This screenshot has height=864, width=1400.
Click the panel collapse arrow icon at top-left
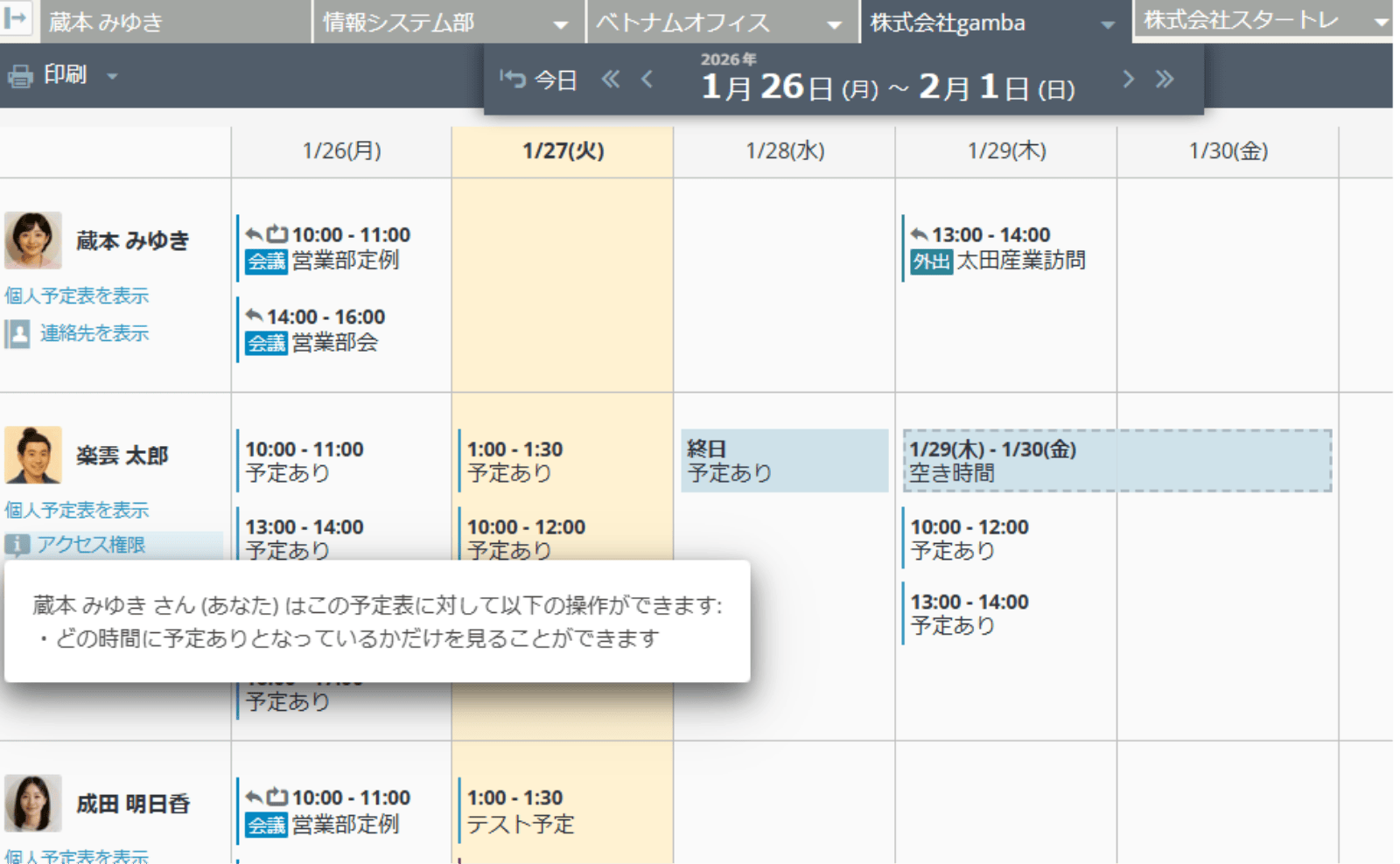[x=16, y=18]
